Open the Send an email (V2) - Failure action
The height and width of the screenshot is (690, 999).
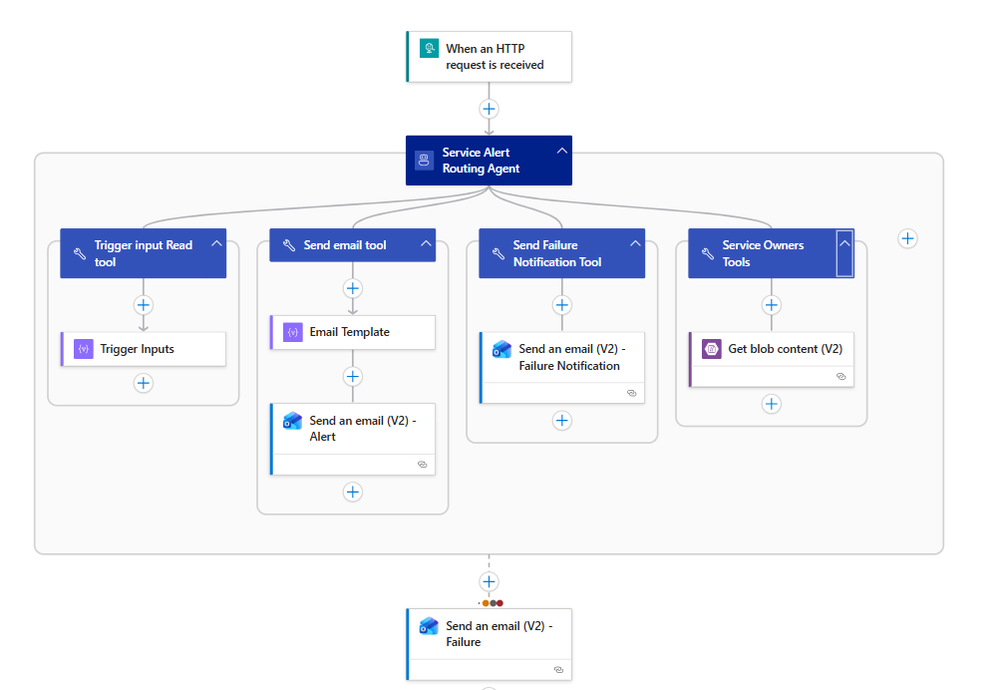tap(489, 644)
